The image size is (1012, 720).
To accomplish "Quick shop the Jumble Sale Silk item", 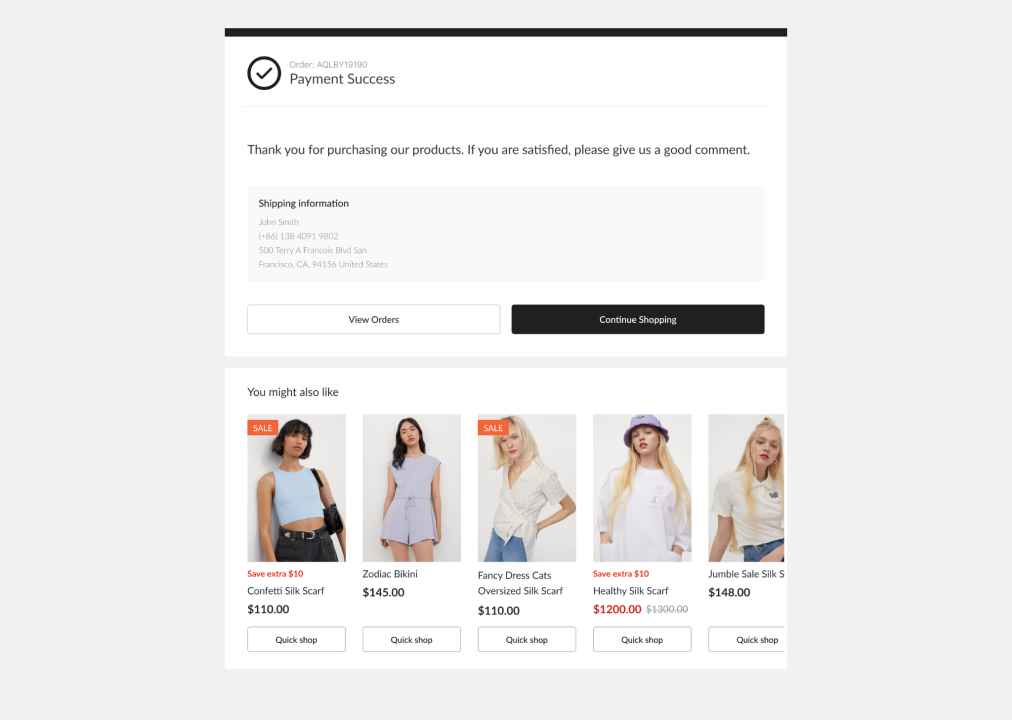I will 746,639.
